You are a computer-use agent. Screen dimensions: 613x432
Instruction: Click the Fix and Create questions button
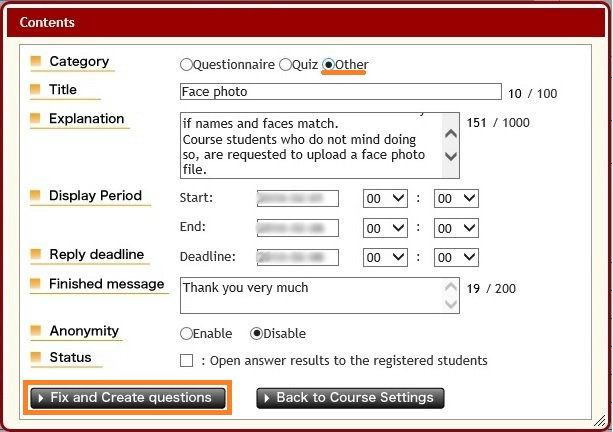pos(130,398)
